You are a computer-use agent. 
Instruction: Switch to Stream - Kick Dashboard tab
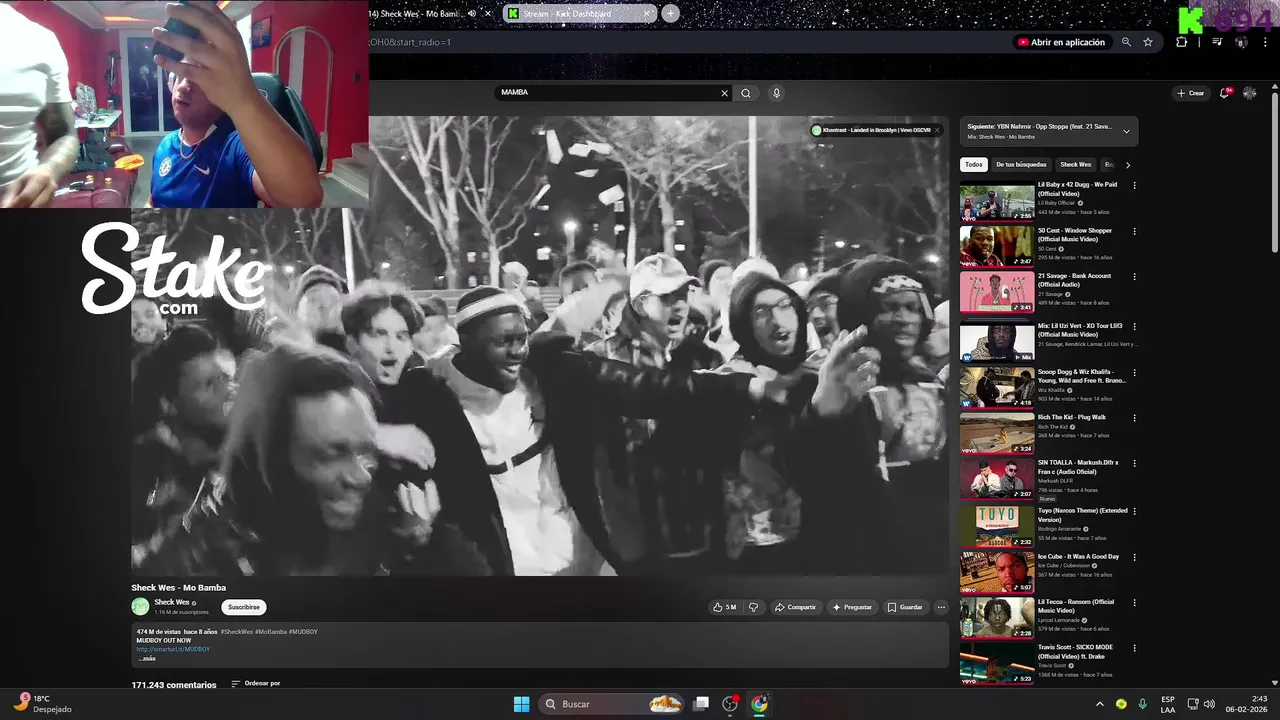pos(579,13)
